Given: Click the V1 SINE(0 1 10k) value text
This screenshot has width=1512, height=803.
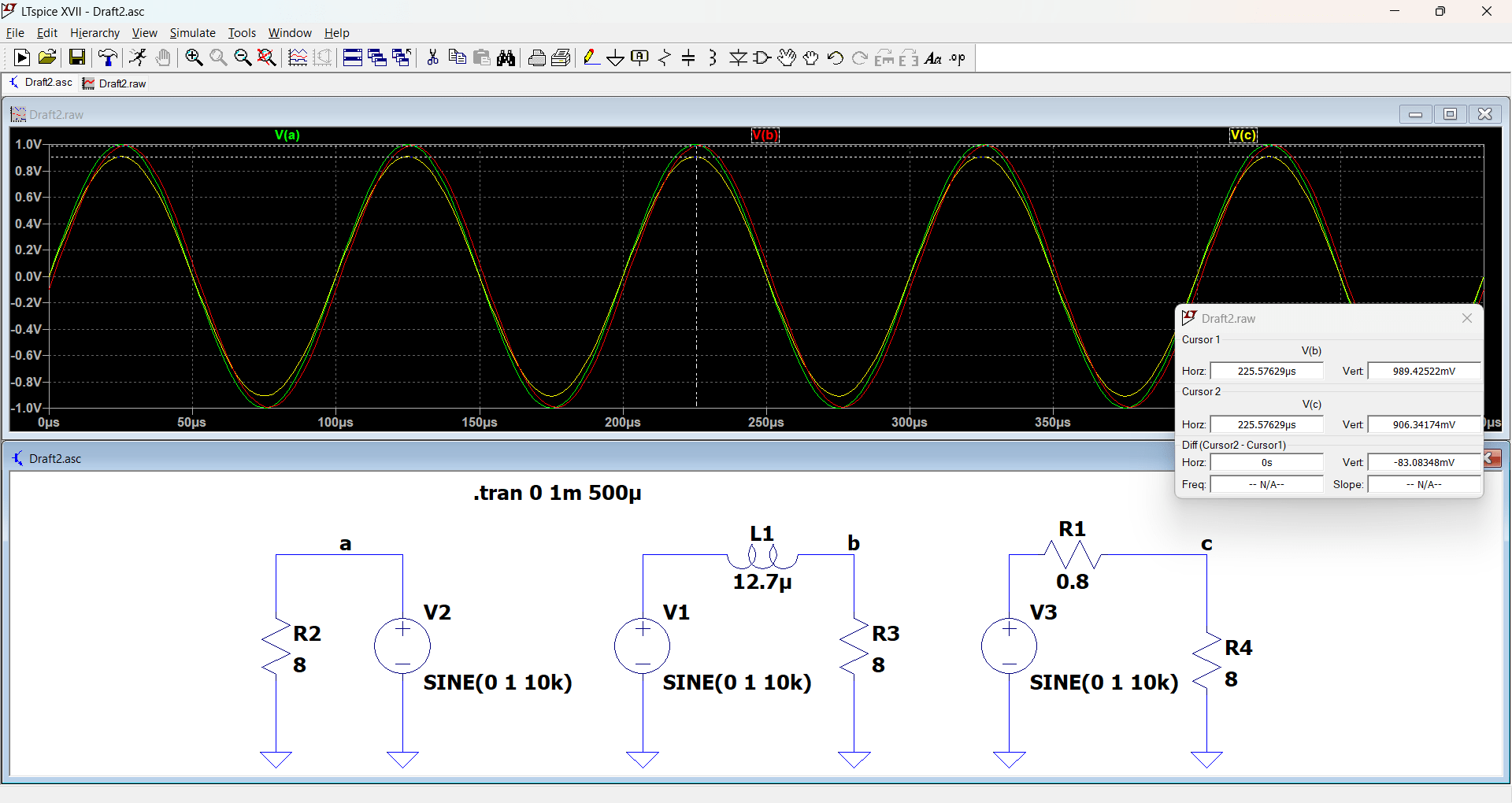Looking at the screenshot, I should point(737,683).
